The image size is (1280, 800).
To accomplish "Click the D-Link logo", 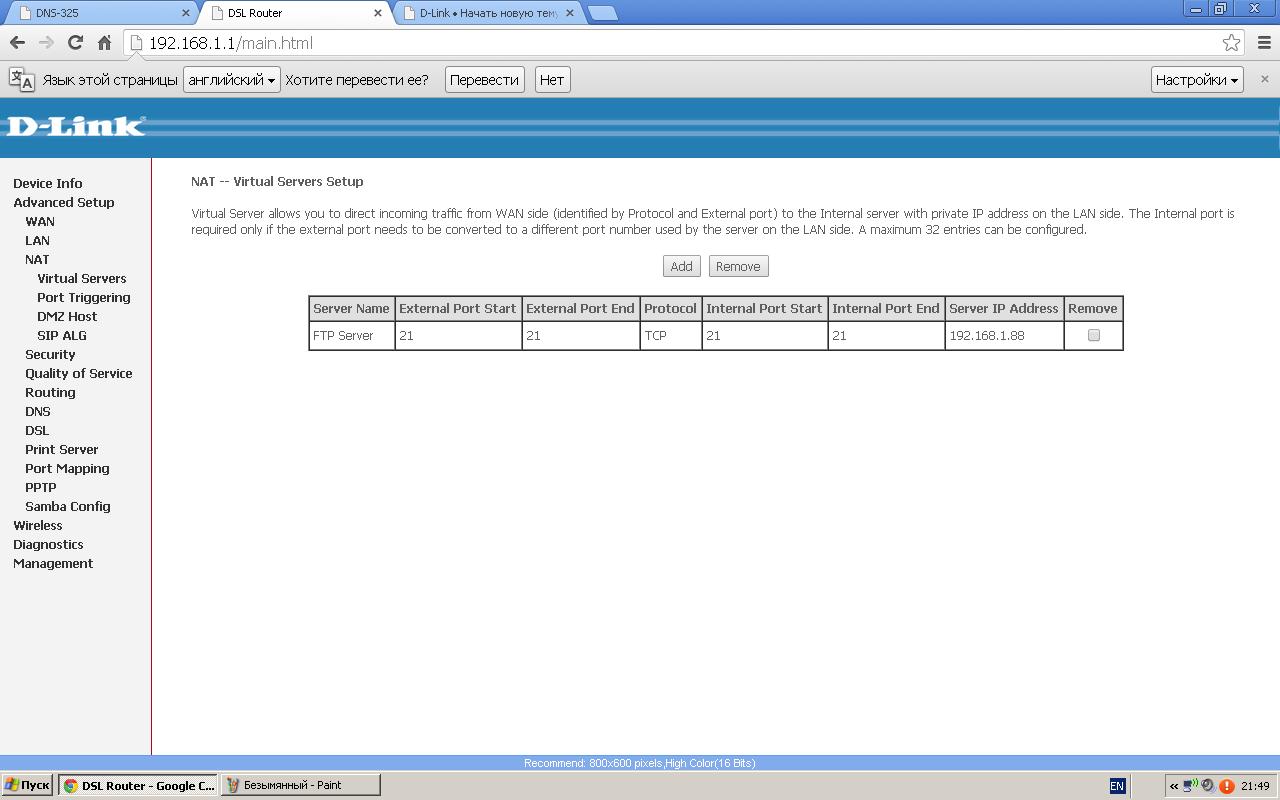I will tap(76, 126).
